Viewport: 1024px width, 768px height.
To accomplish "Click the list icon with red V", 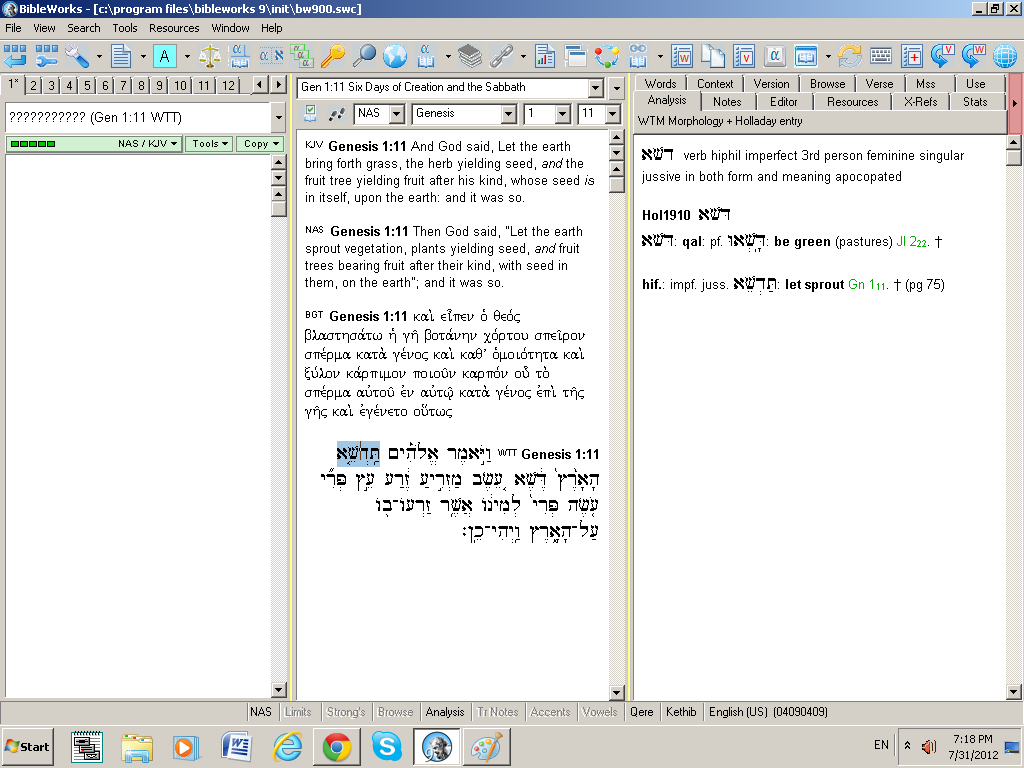I will tap(744, 56).
